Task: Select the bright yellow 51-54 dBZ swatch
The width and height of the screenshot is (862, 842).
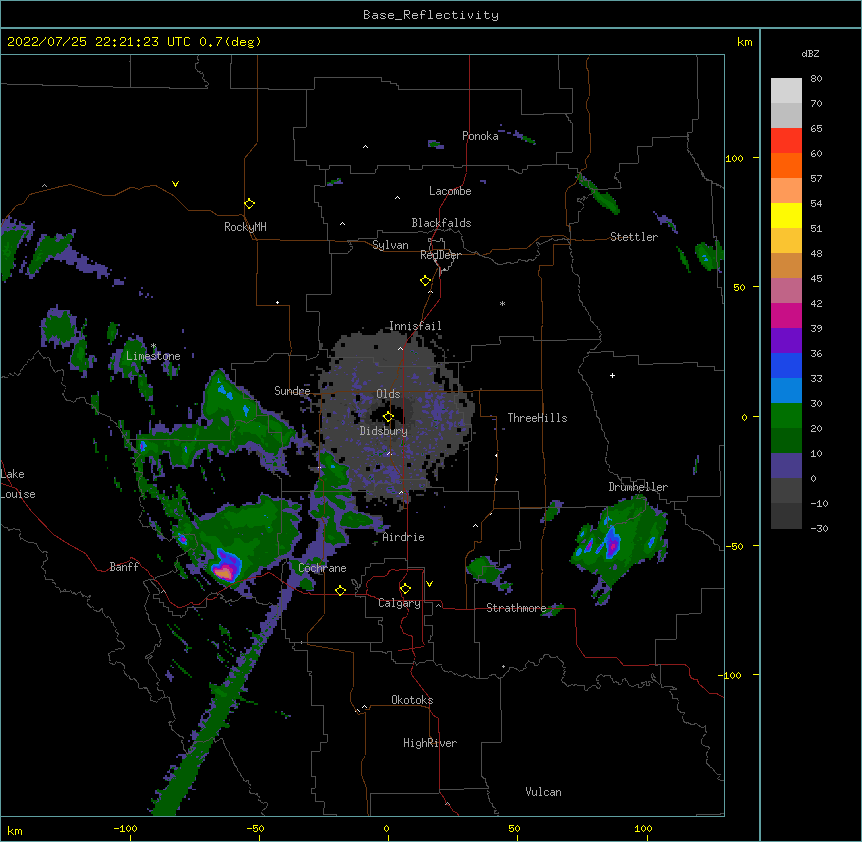Action: 786,215
